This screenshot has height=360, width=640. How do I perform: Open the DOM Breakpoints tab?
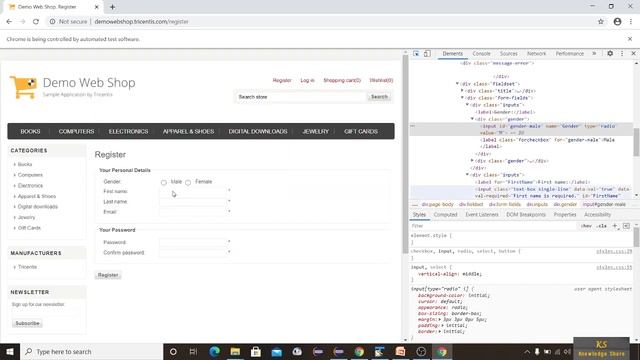click(x=526, y=214)
